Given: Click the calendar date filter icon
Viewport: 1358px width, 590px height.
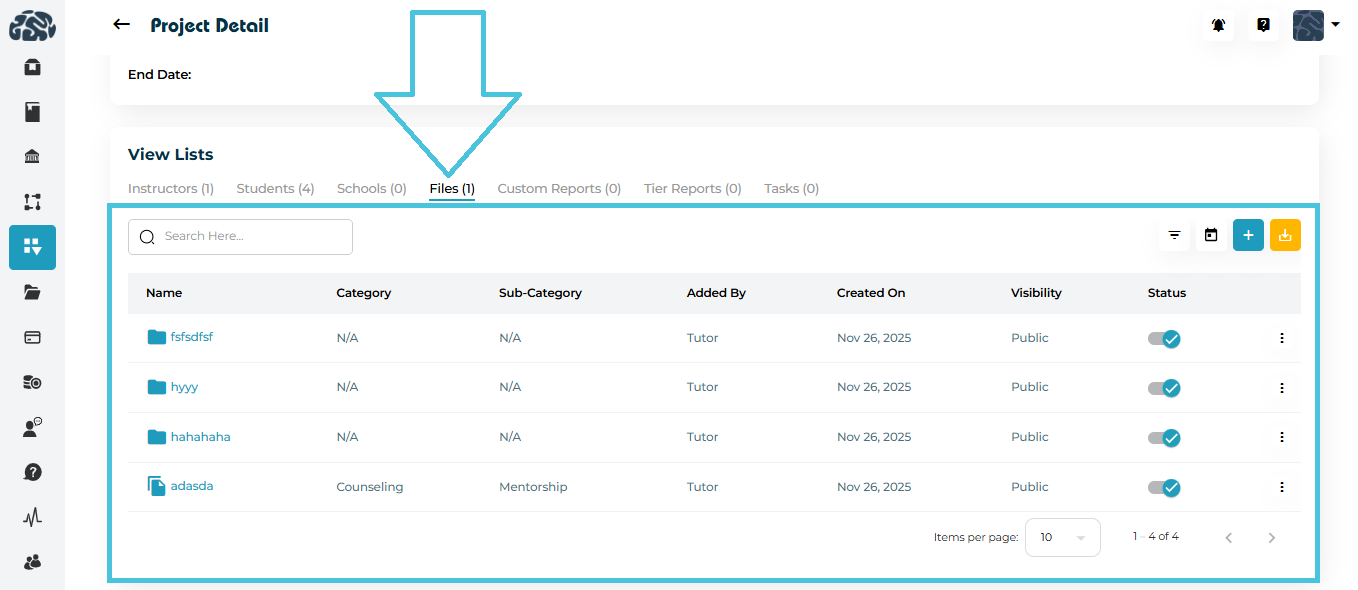Looking at the screenshot, I should [x=1211, y=235].
